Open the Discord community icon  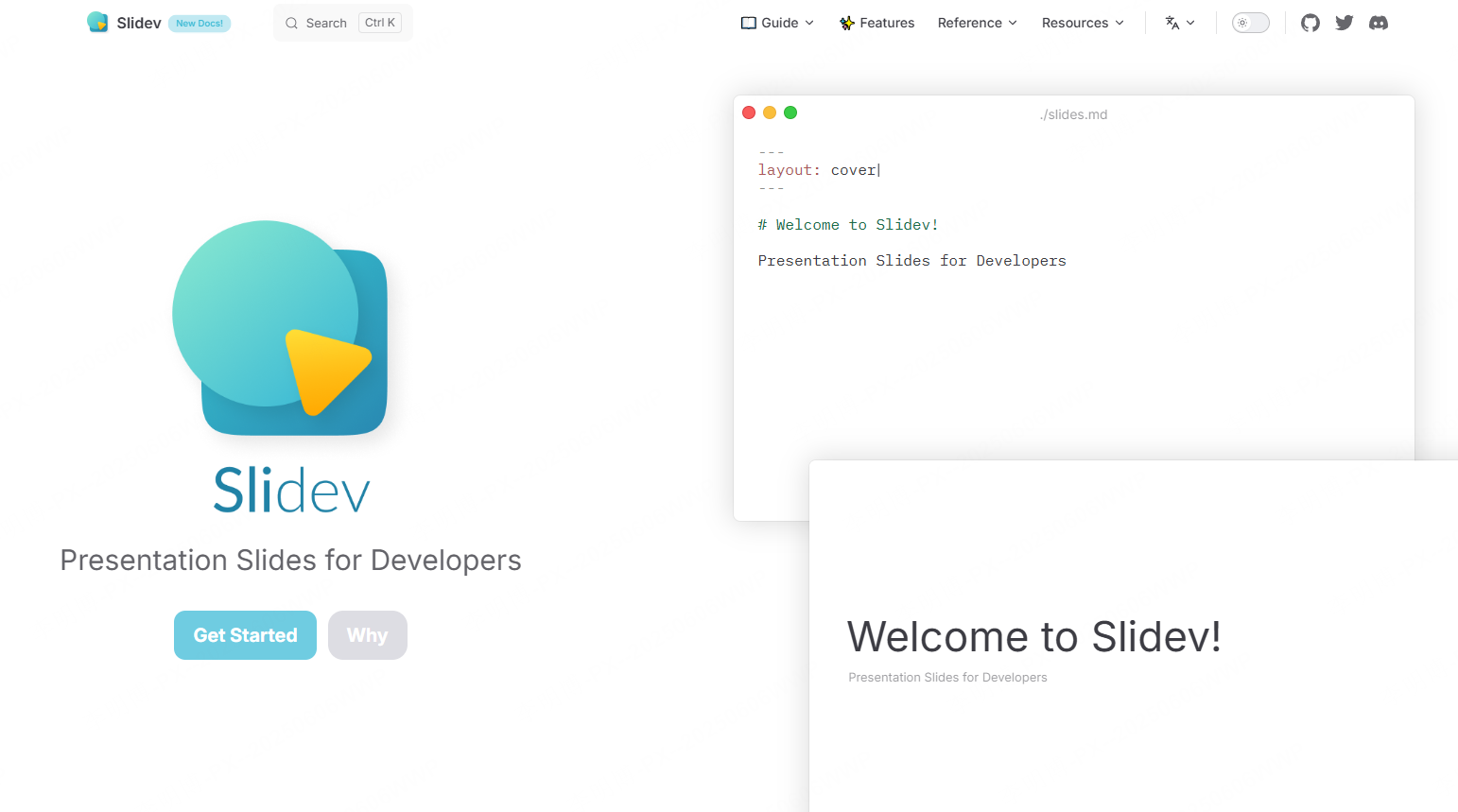coord(1379,23)
